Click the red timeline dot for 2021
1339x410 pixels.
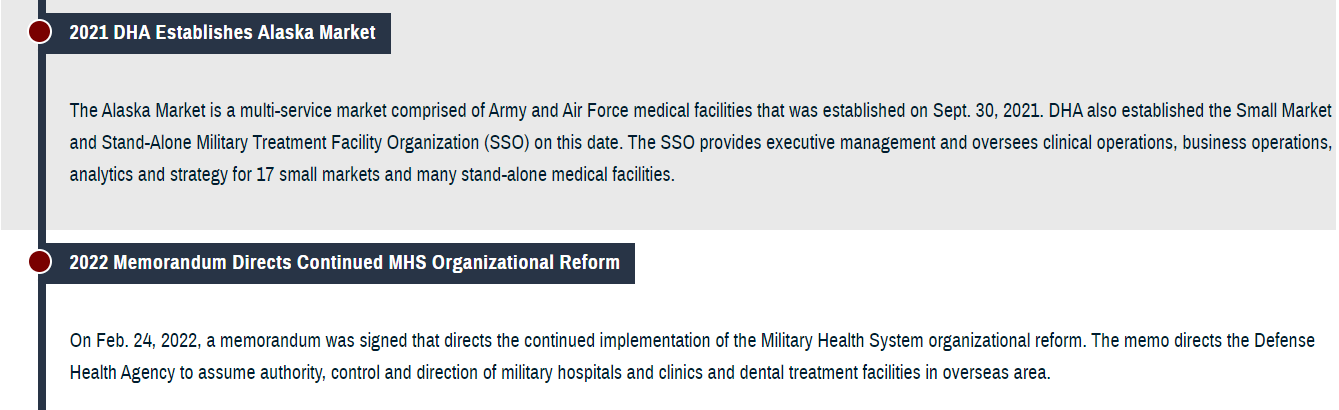coord(39,32)
